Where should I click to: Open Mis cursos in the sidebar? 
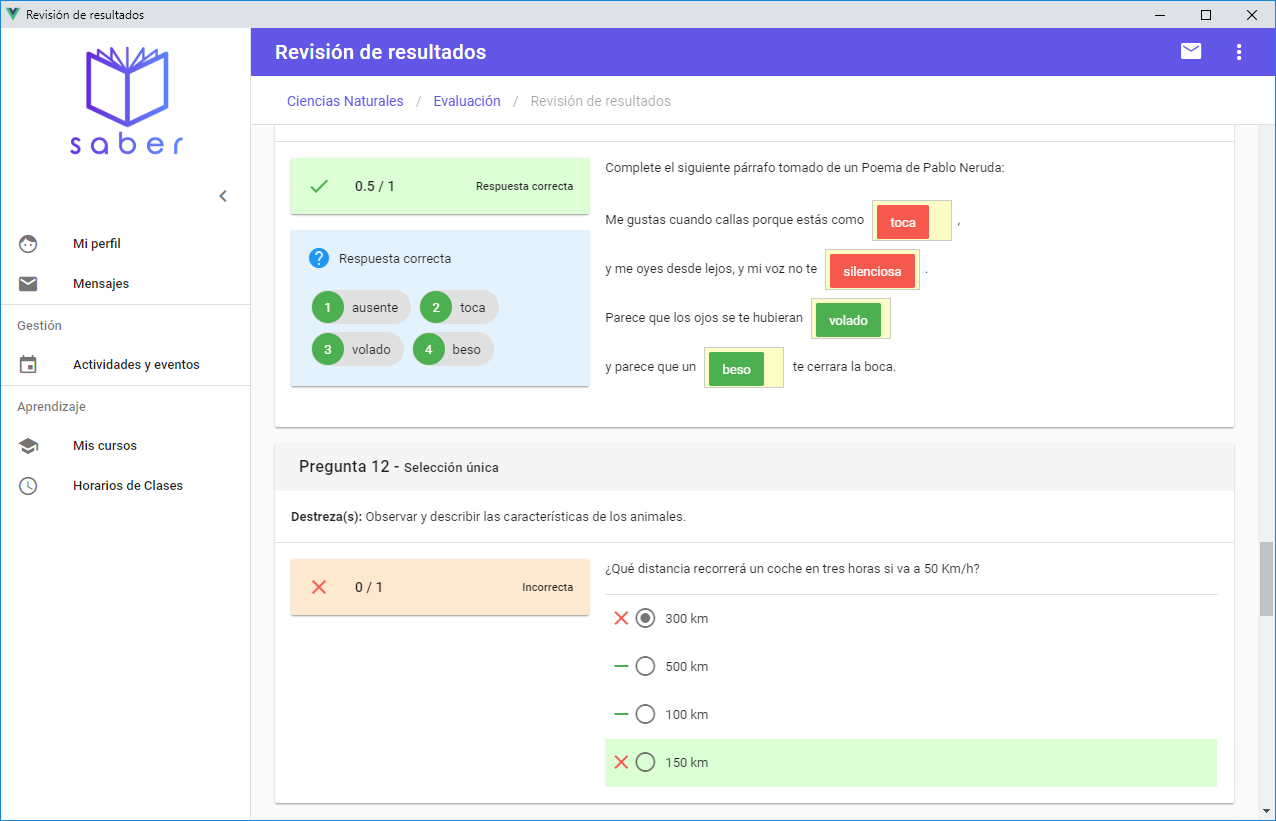(x=125, y=446)
